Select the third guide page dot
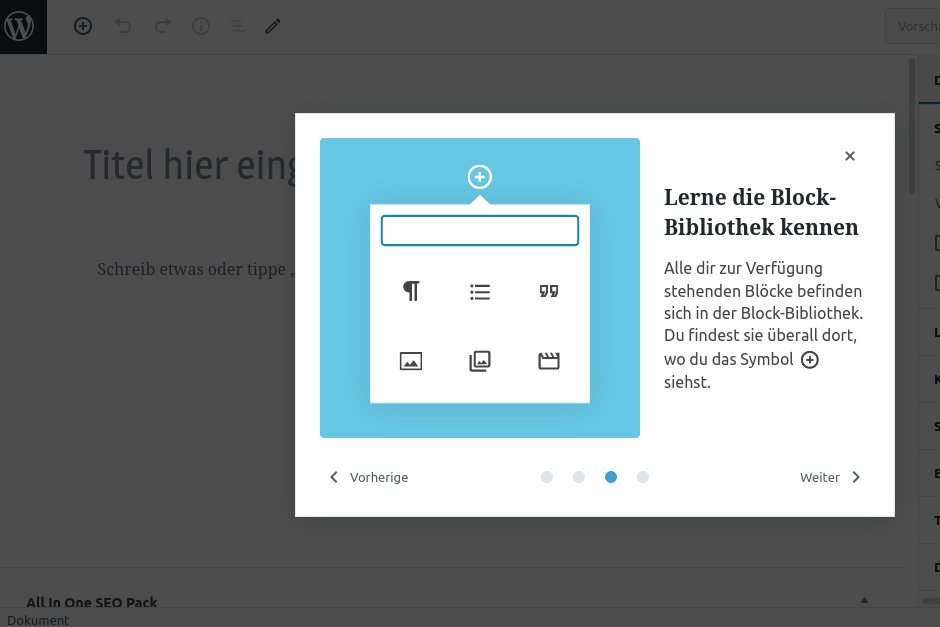This screenshot has height=627, width=940. pyautogui.click(x=611, y=477)
